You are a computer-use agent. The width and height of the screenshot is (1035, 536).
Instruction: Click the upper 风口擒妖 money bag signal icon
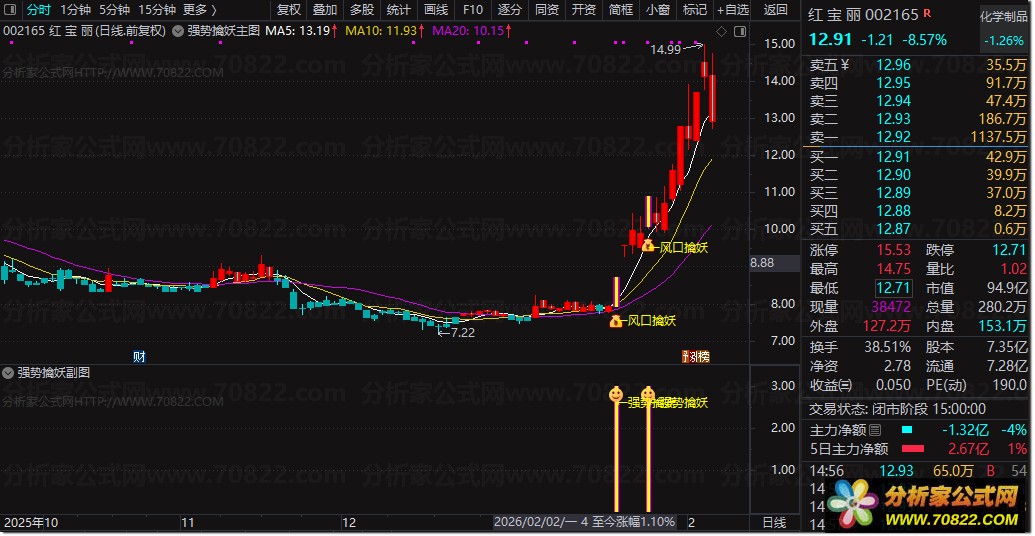coord(648,246)
